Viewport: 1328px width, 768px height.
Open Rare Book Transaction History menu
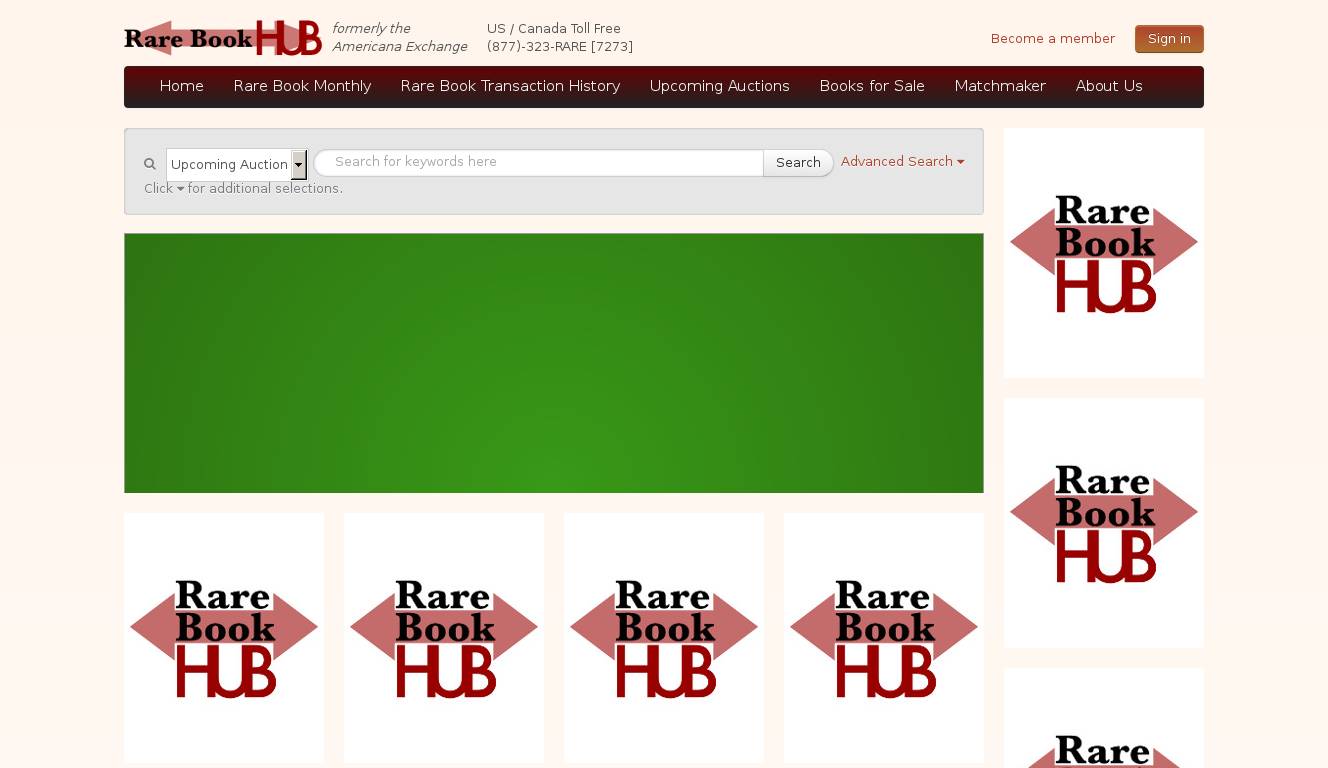(510, 86)
